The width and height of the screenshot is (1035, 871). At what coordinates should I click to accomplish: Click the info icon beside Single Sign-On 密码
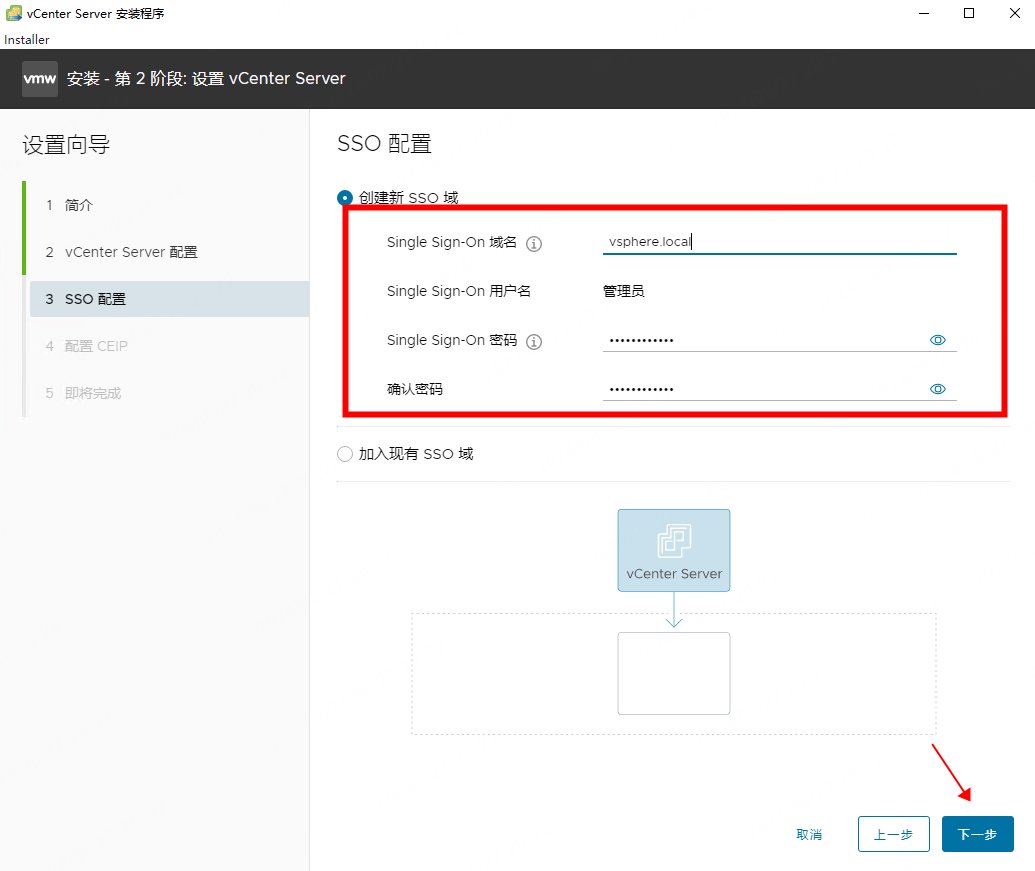pos(533,341)
